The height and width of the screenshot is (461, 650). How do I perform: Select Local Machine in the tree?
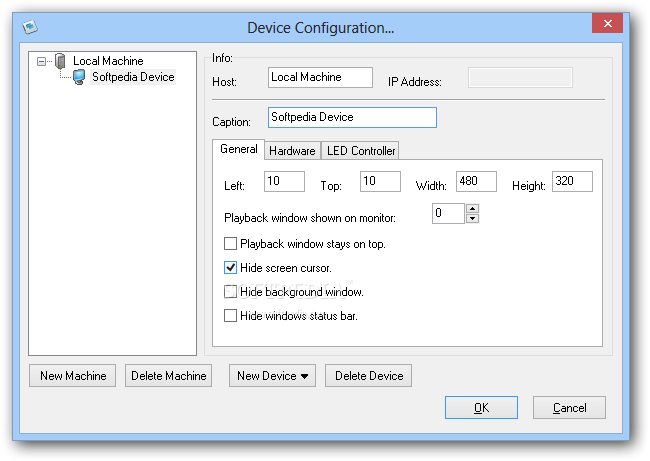108,61
